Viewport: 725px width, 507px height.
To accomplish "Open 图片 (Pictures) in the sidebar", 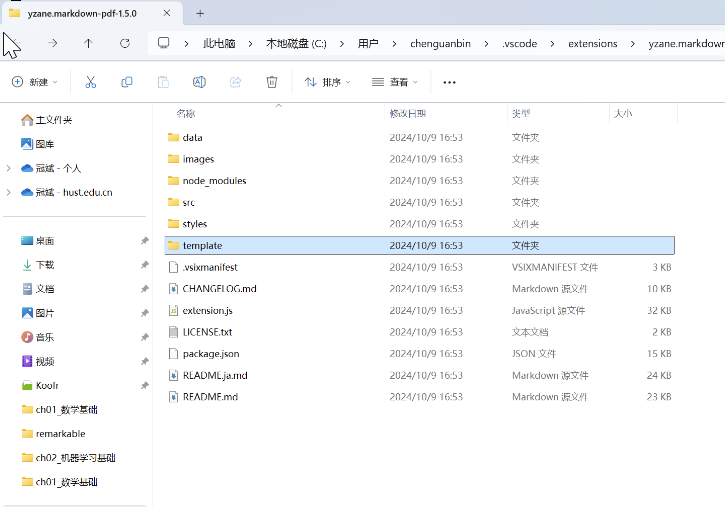I will 38,313.
